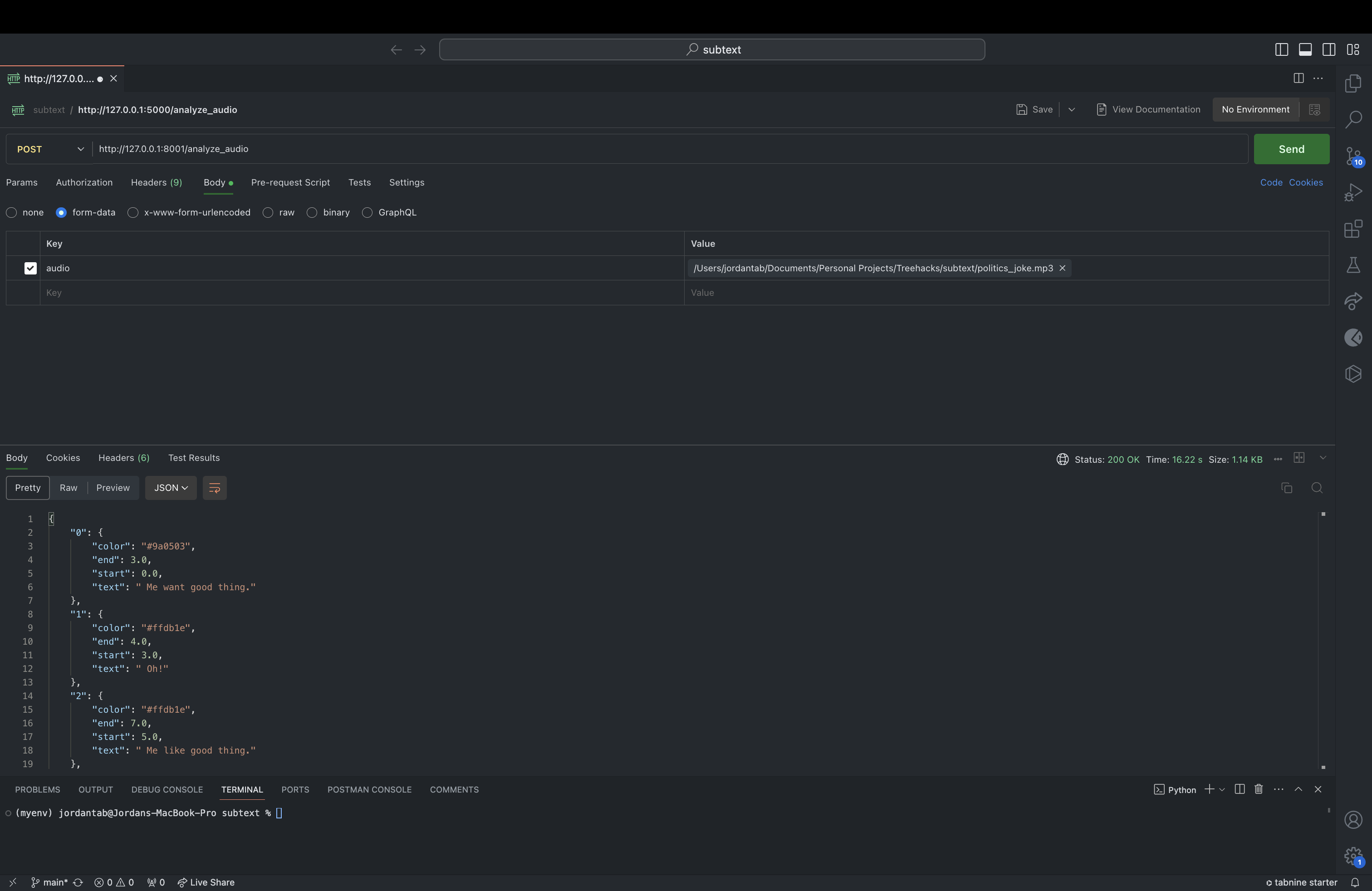Uncheck the audio key checkbox
Image resolution: width=1372 pixels, height=891 pixels.
[x=30, y=268]
